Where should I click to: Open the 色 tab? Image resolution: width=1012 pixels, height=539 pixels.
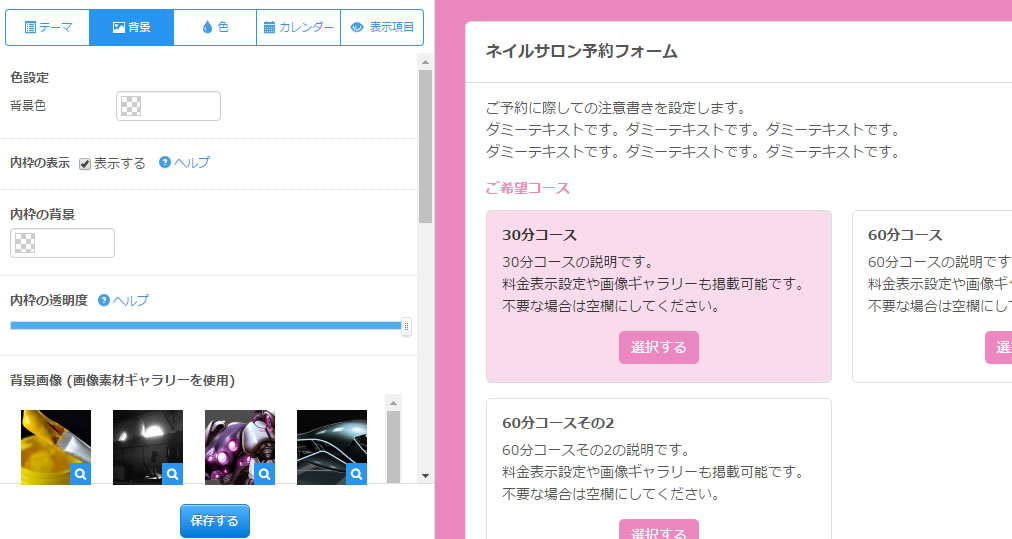coord(215,28)
